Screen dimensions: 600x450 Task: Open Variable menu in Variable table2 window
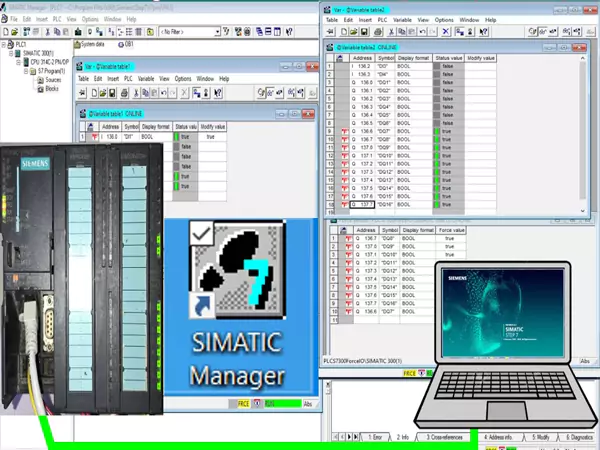pyautogui.click(x=402, y=20)
